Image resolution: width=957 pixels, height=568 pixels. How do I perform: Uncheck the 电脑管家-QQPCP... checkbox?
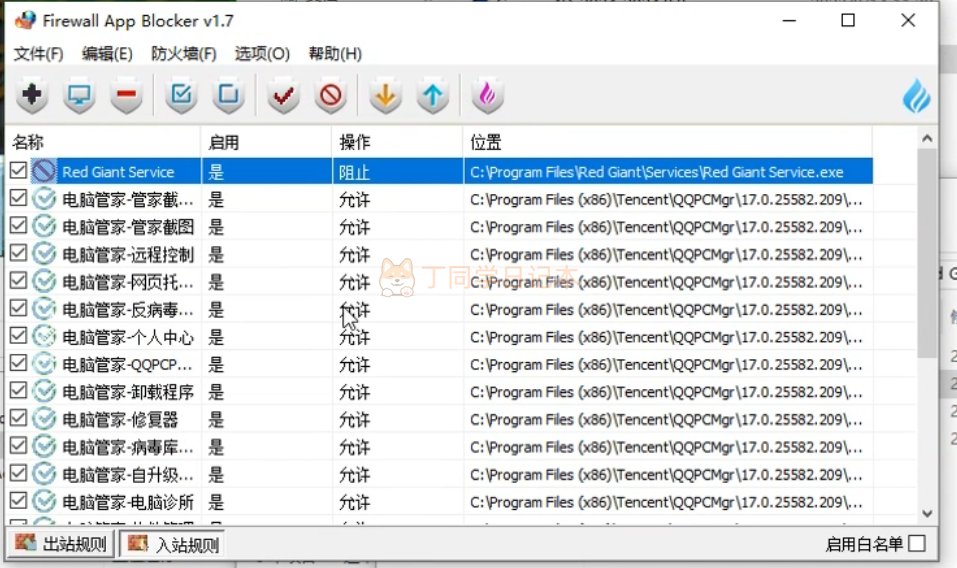(18, 362)
